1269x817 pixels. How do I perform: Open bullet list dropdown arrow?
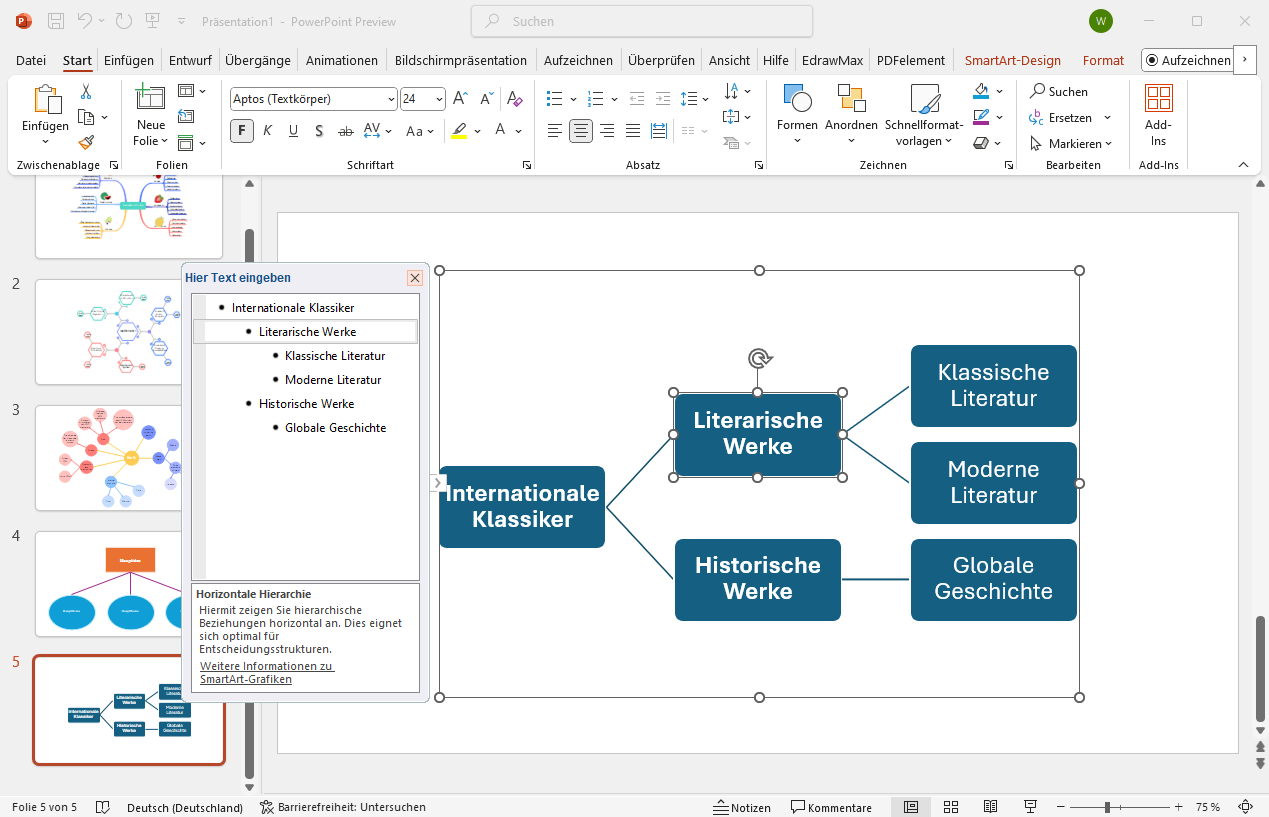[x=573, y=99]
